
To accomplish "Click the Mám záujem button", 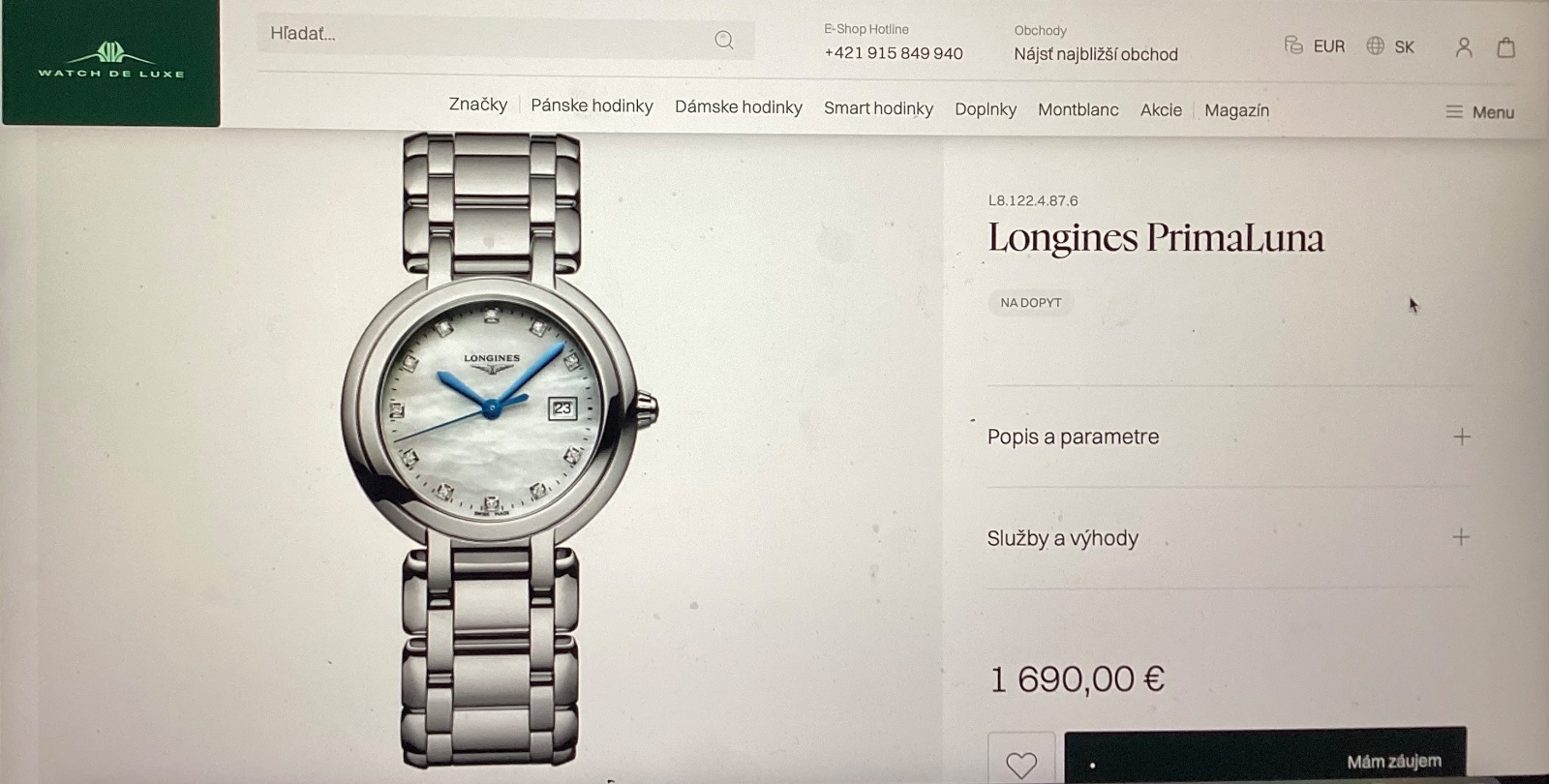I will 1265,760.
